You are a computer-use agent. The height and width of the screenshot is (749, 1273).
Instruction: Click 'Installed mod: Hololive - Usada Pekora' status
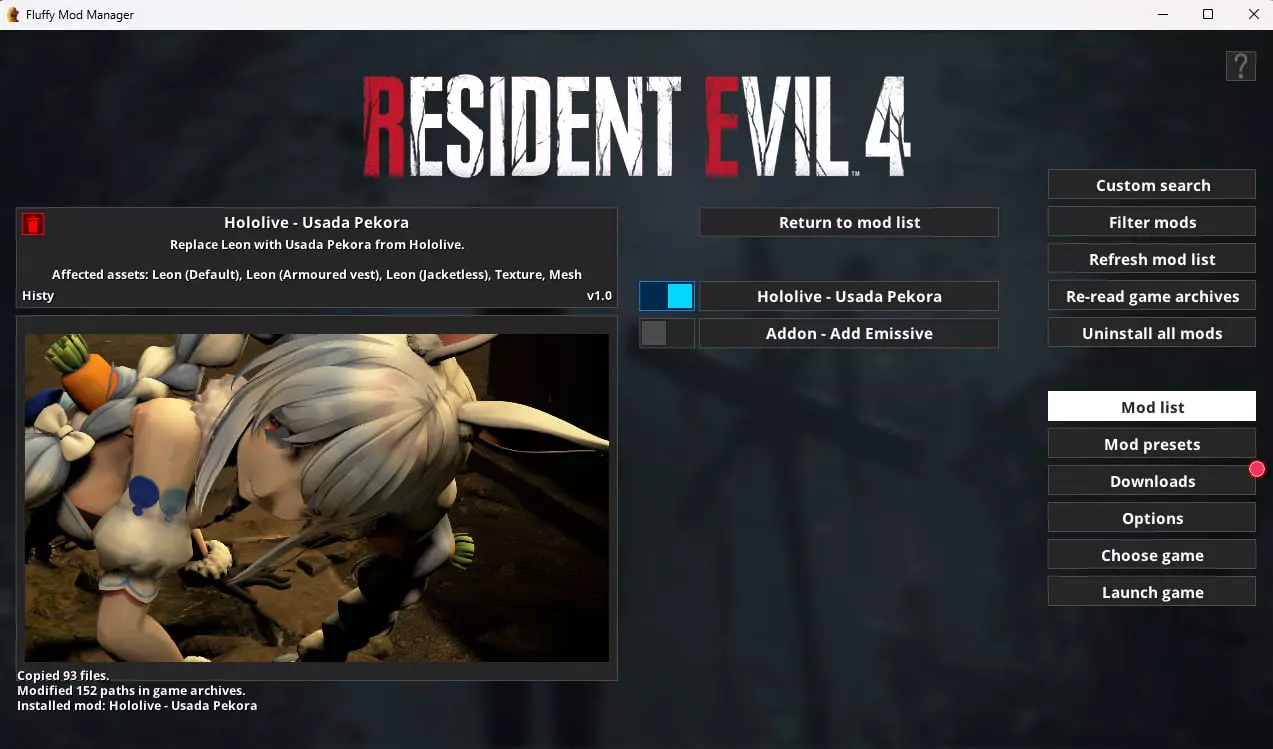point(137,705)
